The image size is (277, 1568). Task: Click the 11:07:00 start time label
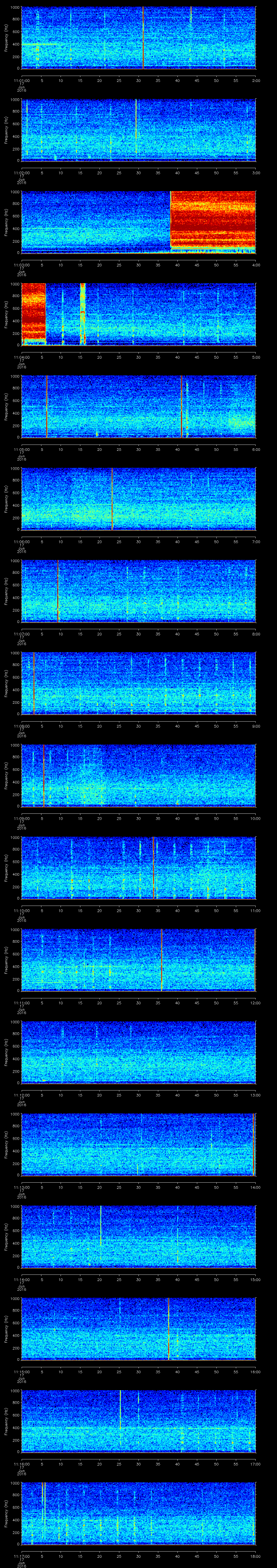tap(21, 634)
